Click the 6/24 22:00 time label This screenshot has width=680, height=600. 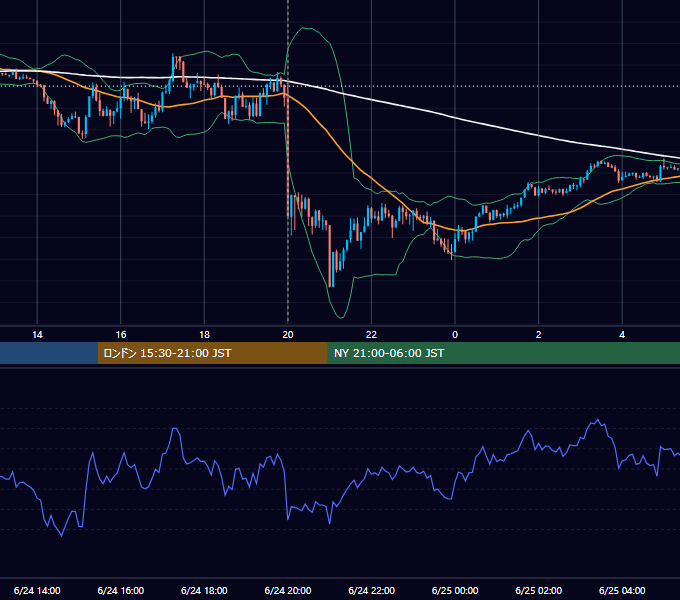pyautogui.click(x=372, y=590)
